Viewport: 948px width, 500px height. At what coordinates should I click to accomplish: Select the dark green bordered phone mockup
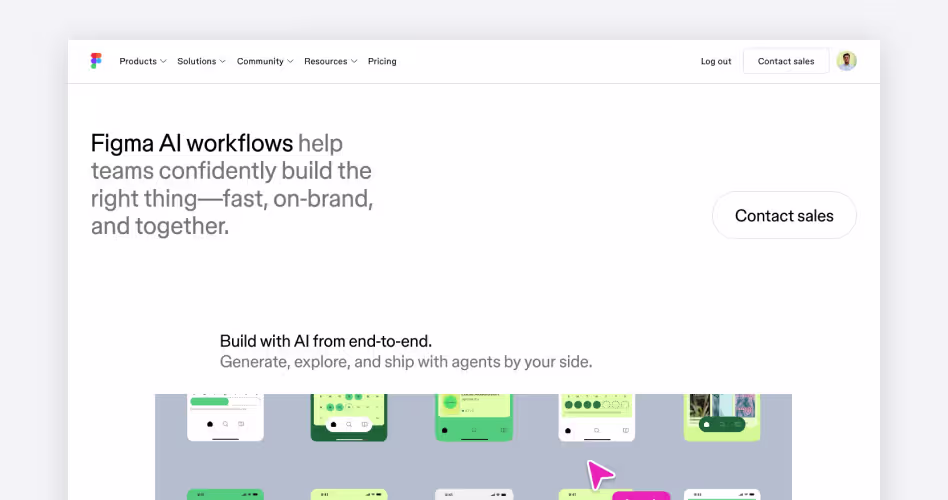tap(349, 418)
